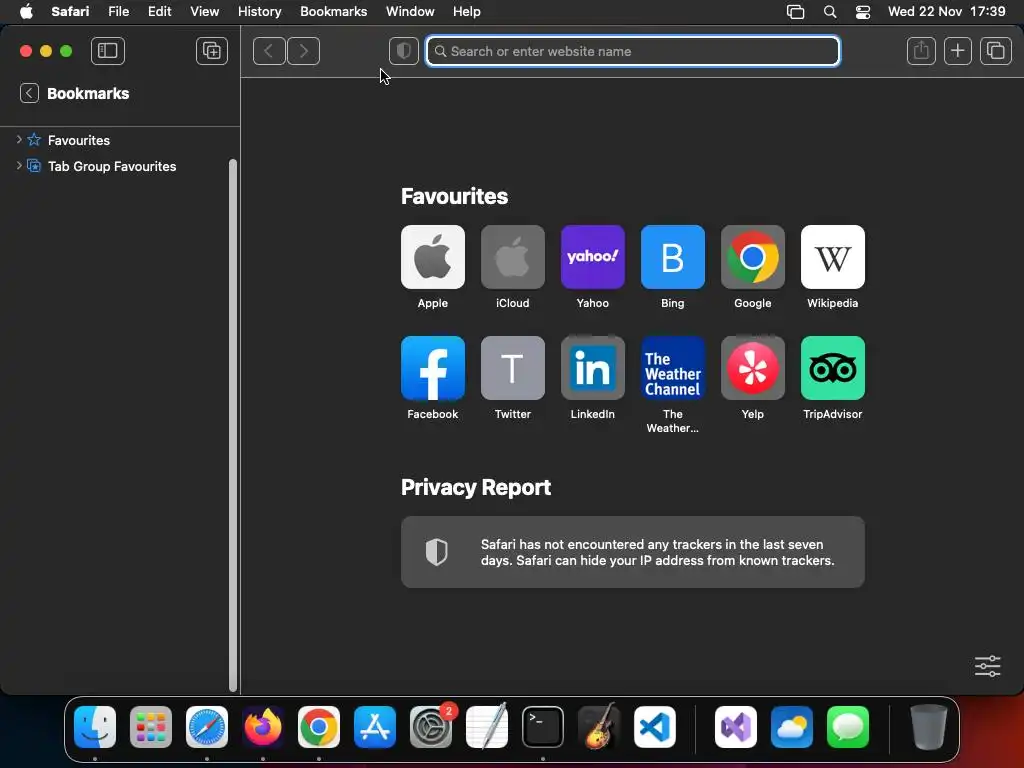Open the Trash in the Dock

coord(928,727)
